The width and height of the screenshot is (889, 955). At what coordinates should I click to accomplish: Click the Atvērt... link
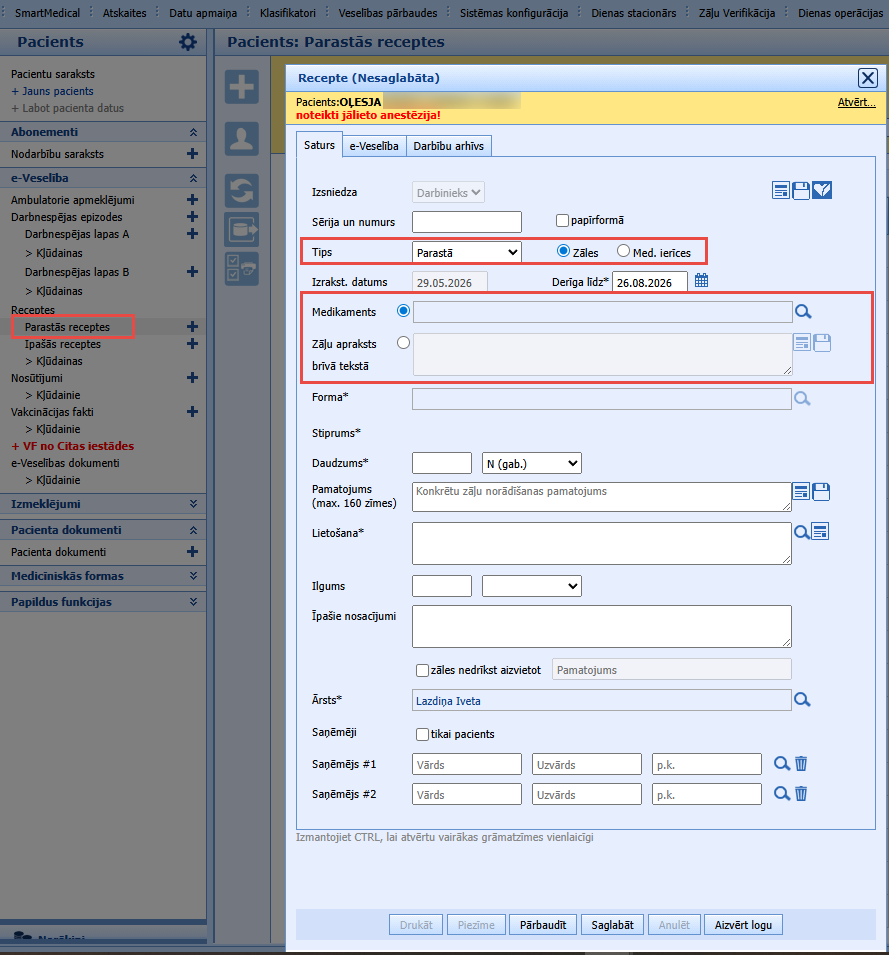coord(856,102)
